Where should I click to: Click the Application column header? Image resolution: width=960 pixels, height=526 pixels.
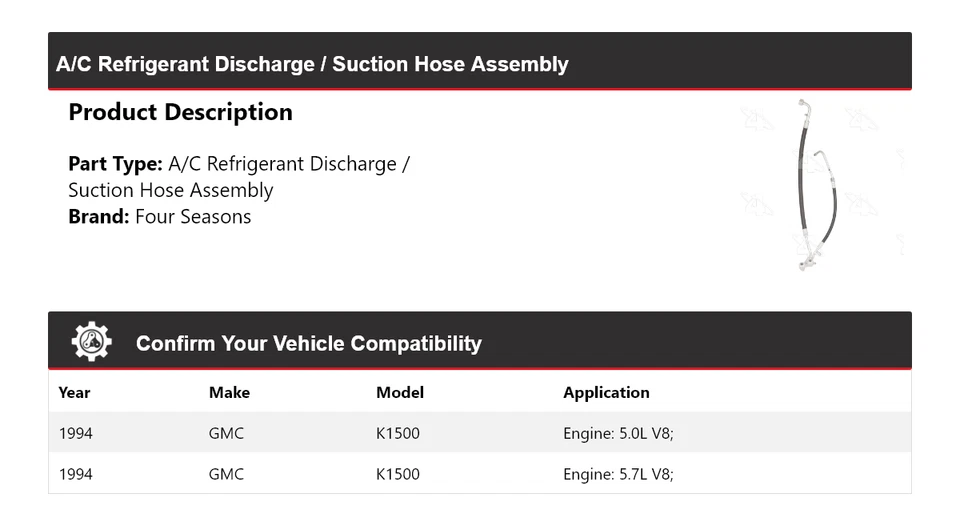(x=606, y=392)
